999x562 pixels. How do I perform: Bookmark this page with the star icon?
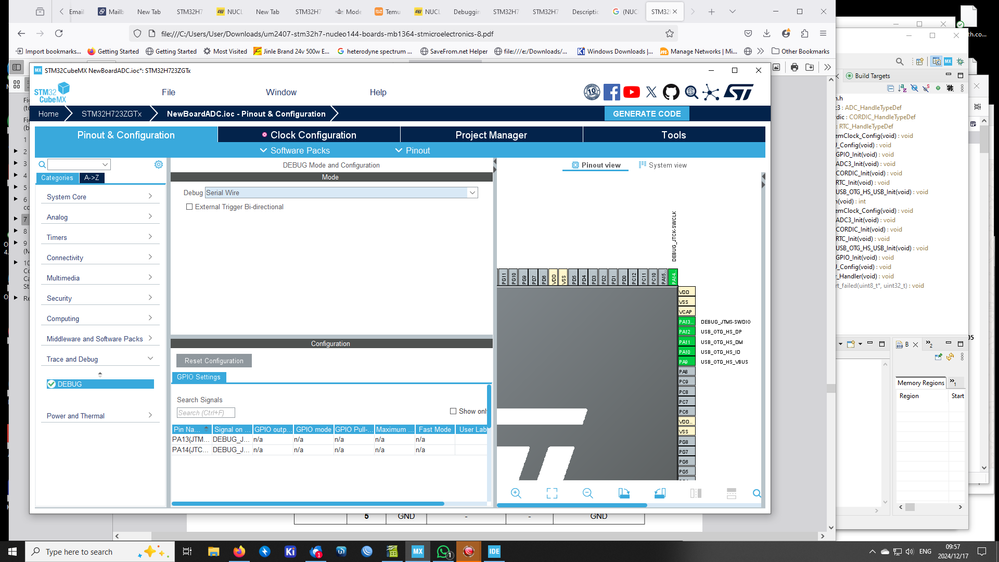(x=669, y=34)
